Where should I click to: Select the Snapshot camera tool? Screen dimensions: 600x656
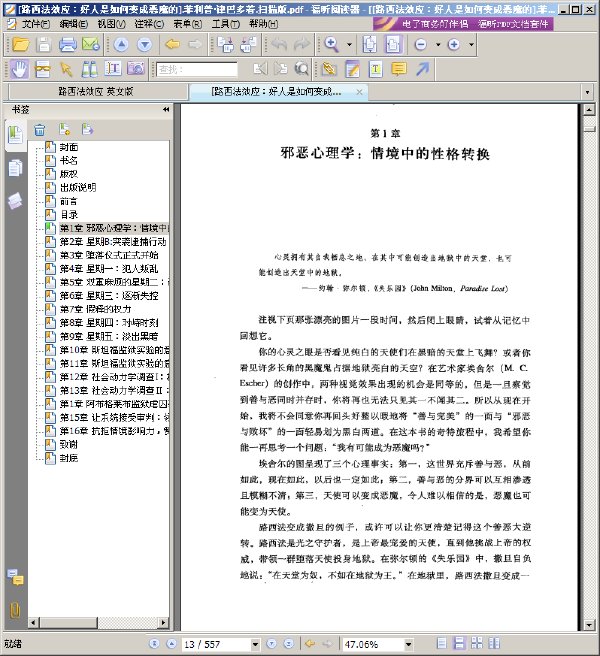click(136, 69)
